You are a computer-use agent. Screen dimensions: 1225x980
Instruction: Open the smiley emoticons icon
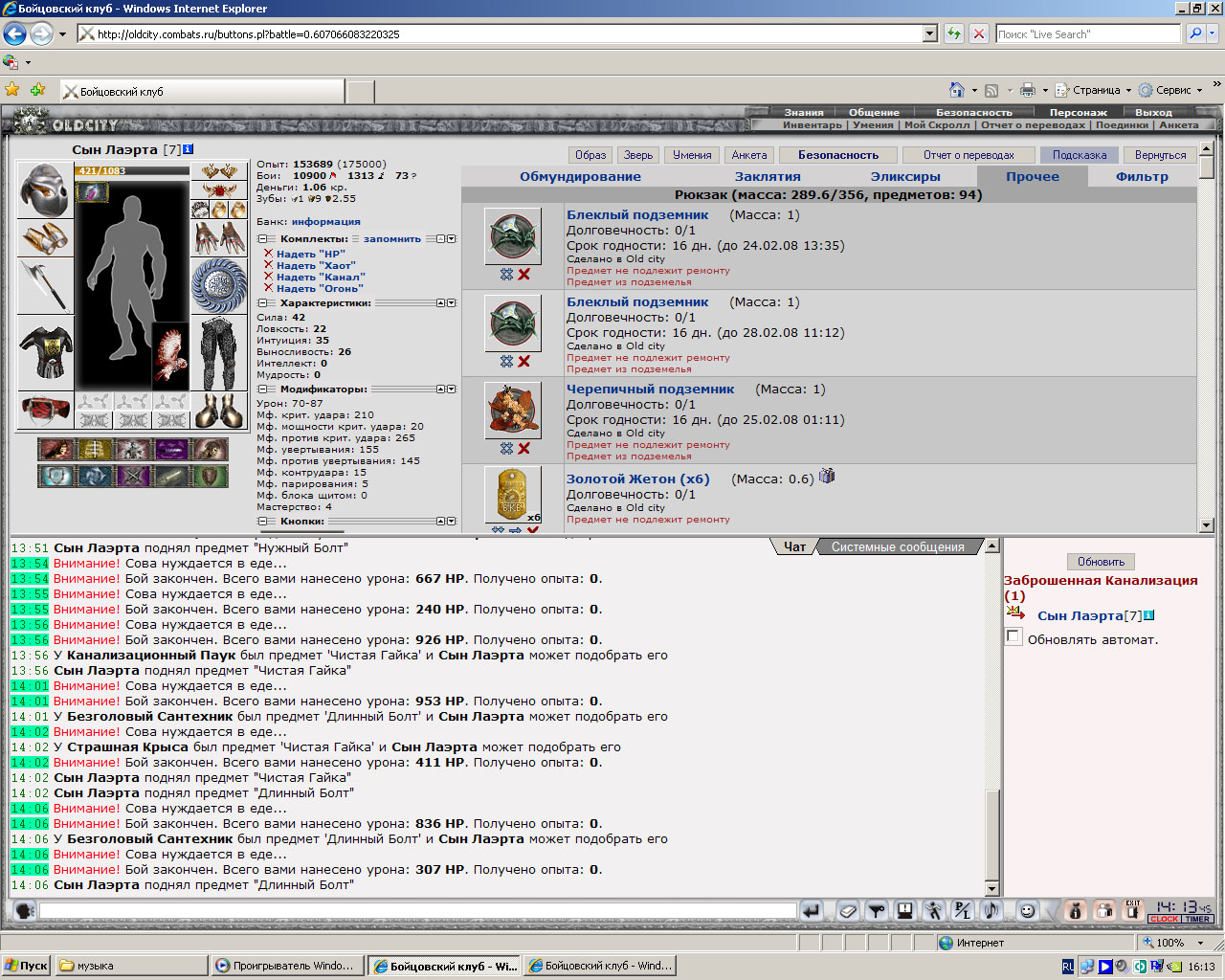tap(1027, 911)
